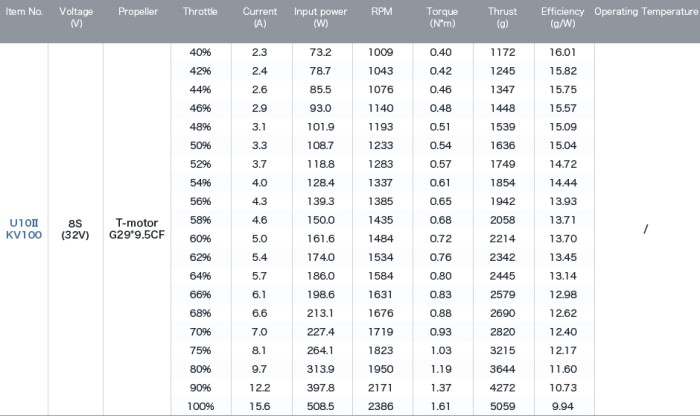
Task: Click the Torque (N*m) column header
Action: pyautogui.click(x=442, y=17)
